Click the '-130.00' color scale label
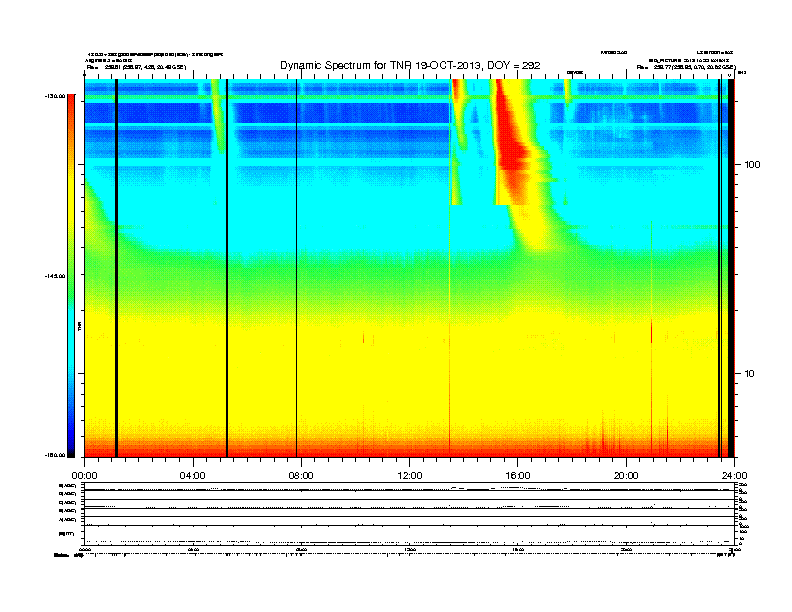 56,96
